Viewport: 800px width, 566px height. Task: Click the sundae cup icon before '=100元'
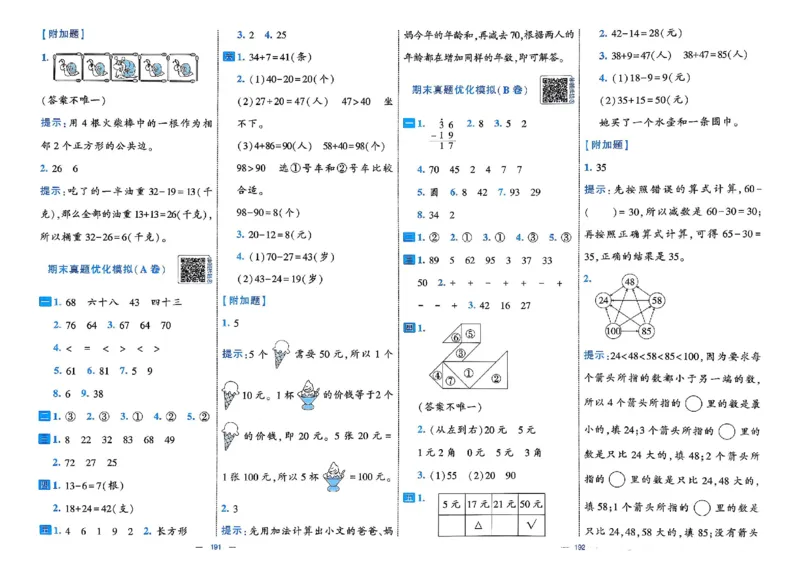coord(333,477)
